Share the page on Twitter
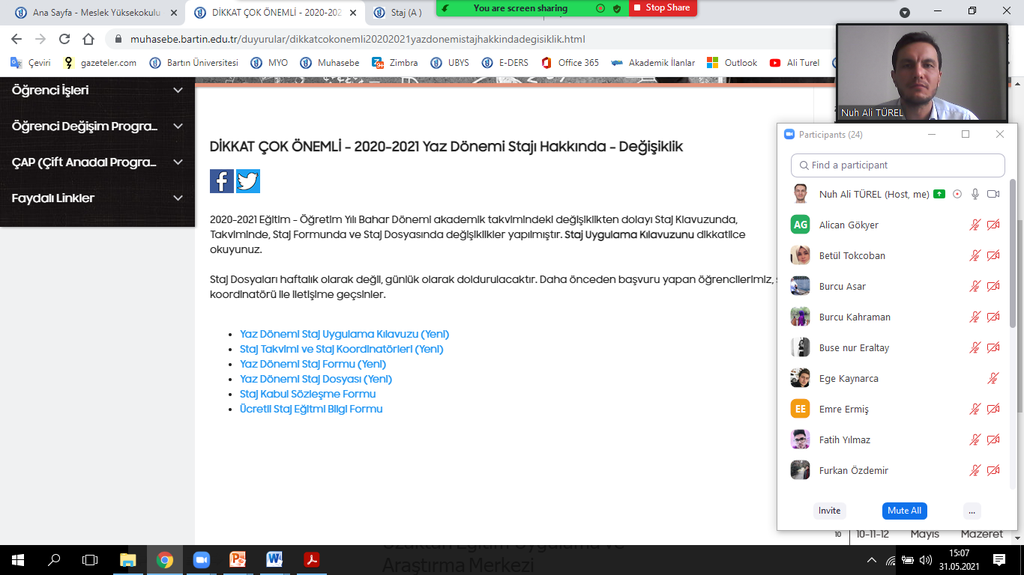Image resolution: width=1024 pixels, height=575 pixels. click(248, 181)
